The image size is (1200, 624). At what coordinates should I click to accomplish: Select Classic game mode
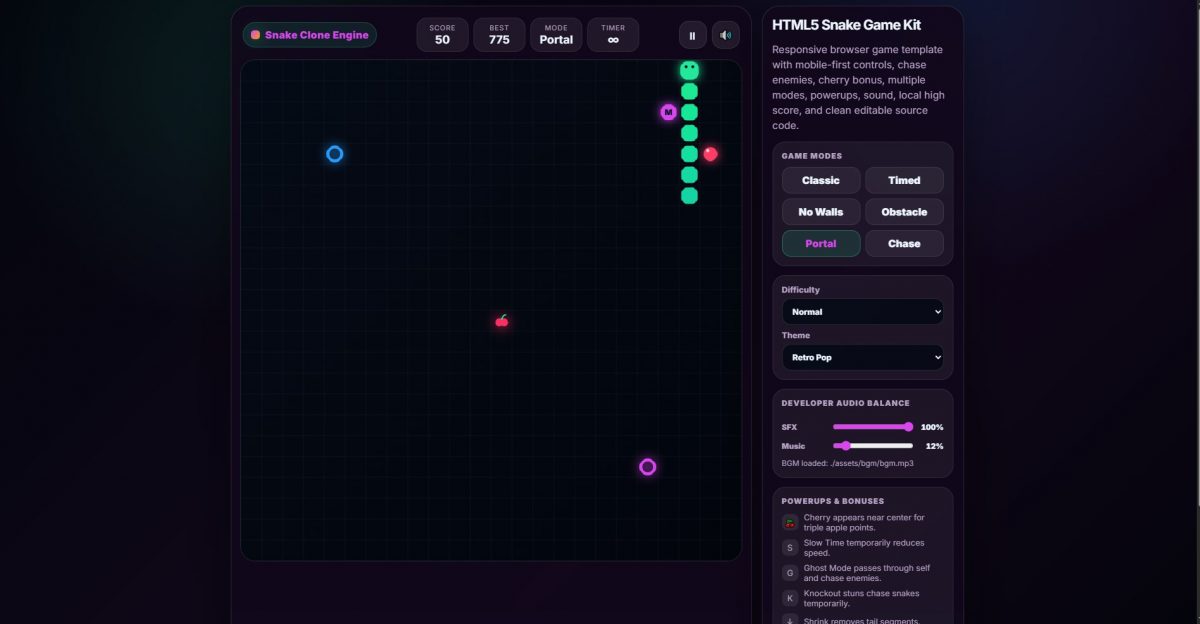coord(821,180)
